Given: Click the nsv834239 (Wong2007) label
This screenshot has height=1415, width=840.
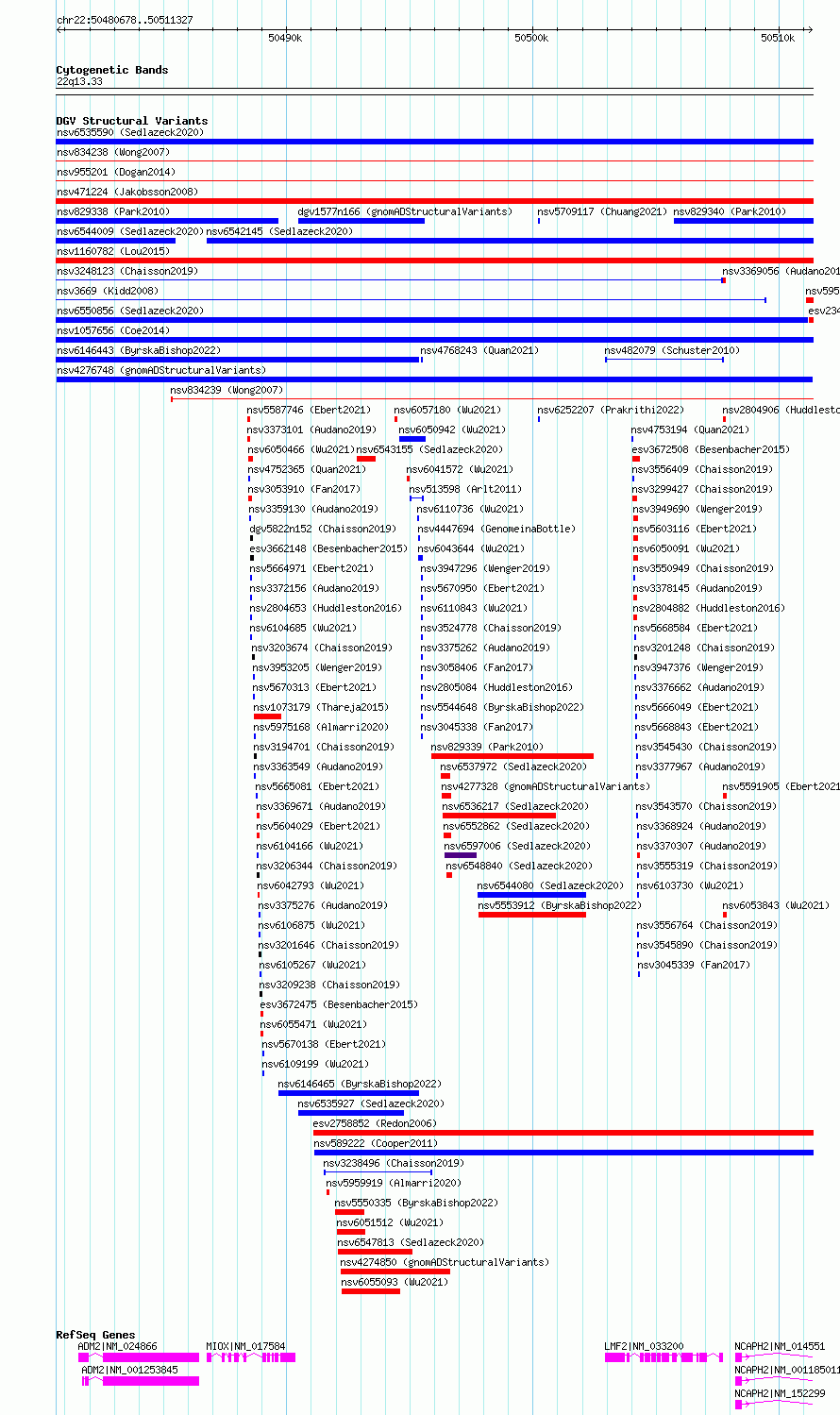Looking at the screenshot, I should coord(227,390).
